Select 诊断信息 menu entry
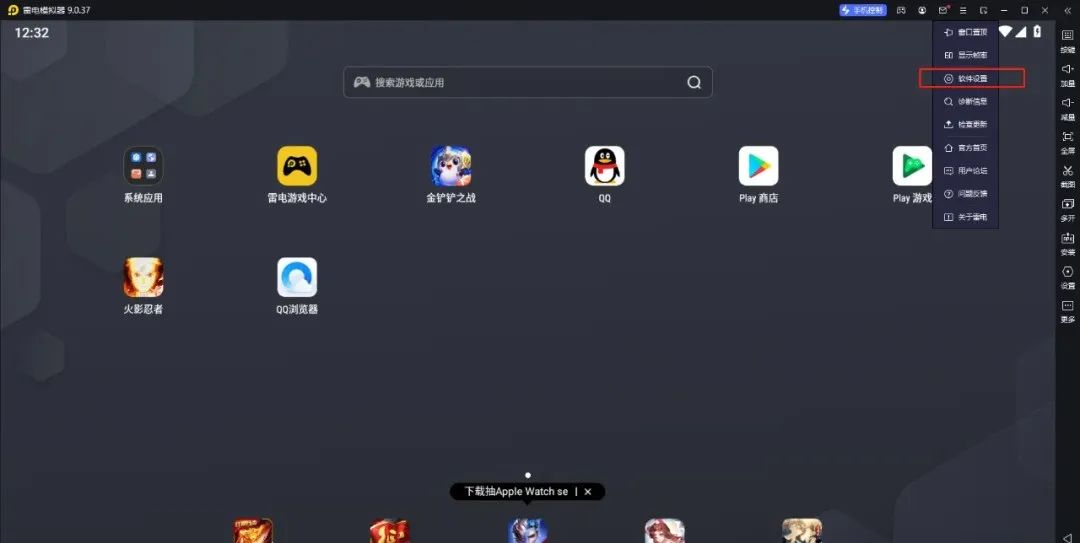Viewport: 1080px width, 543px height. point(966,101)
